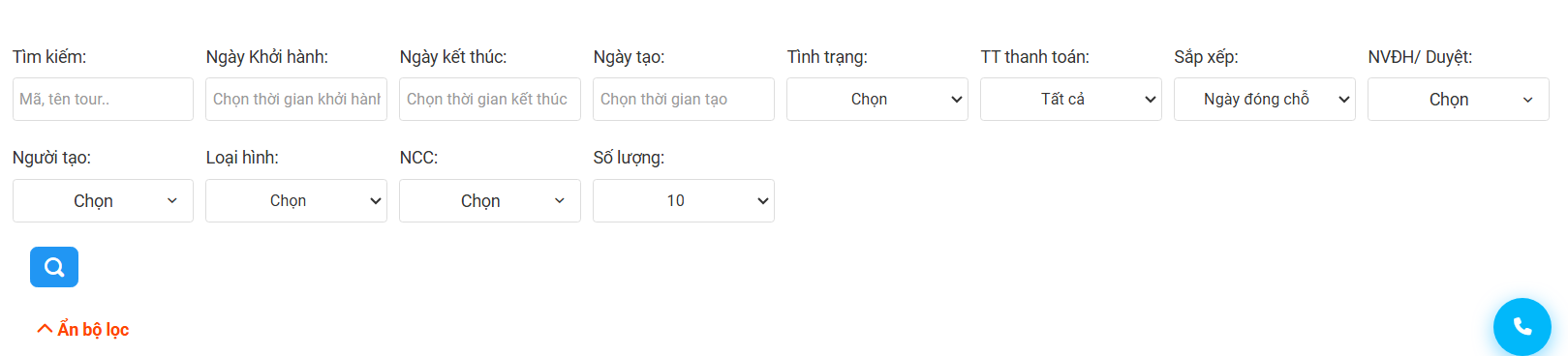Click the Số lượng label
The image size is (1568, 356).
tap(630, 158)
